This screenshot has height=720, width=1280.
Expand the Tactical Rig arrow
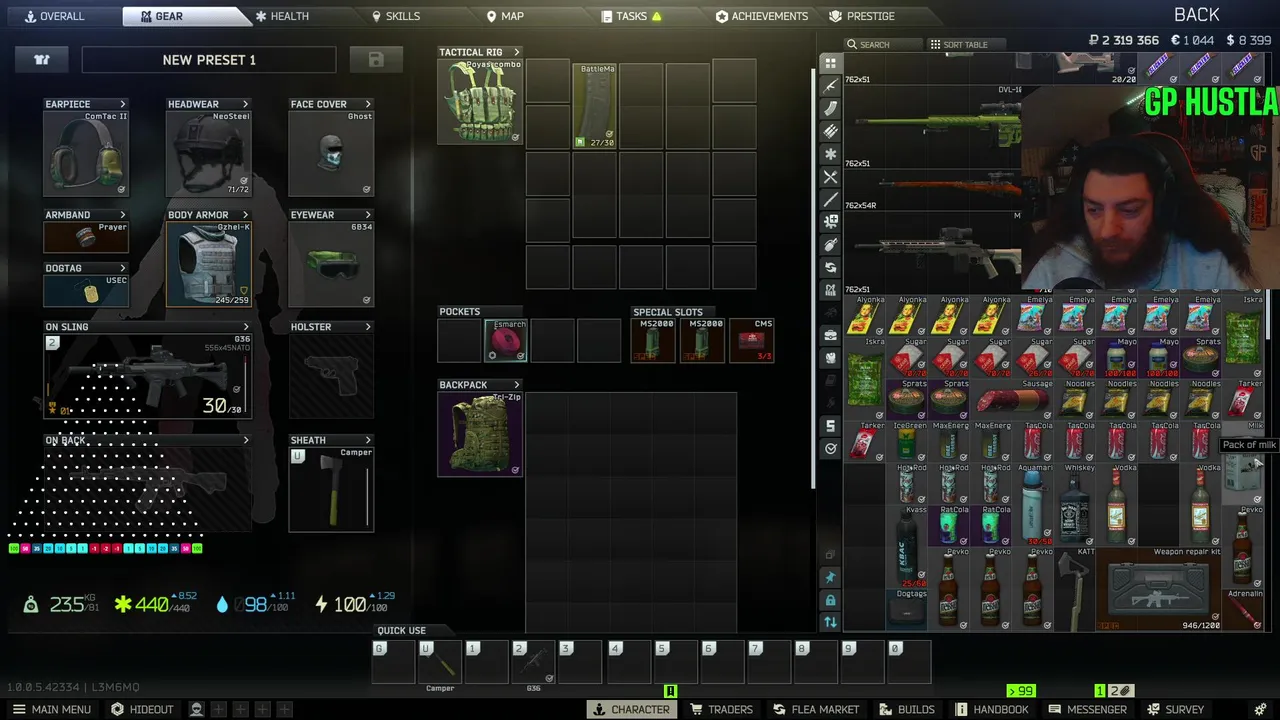coord(516,52)
